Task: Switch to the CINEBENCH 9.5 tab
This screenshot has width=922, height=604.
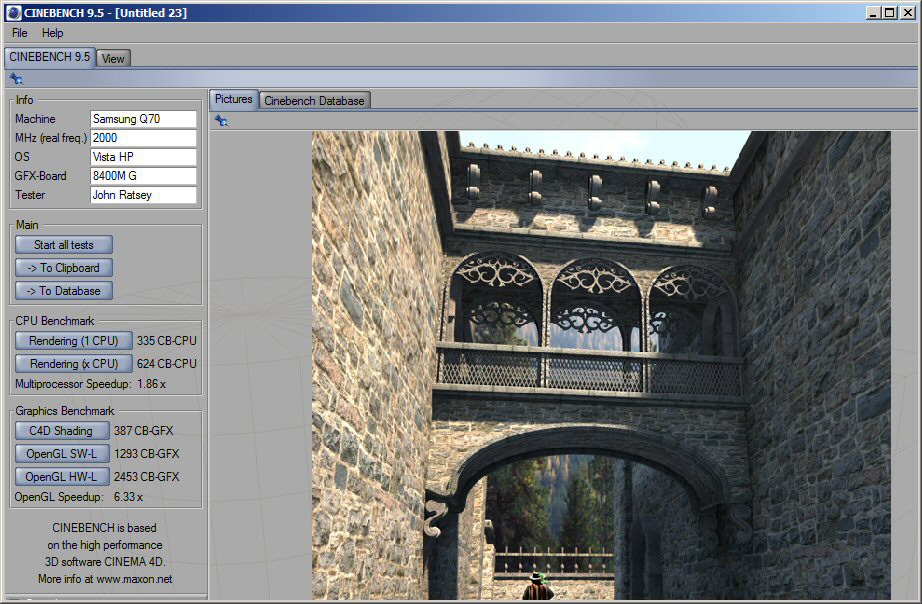Action: 49,57
